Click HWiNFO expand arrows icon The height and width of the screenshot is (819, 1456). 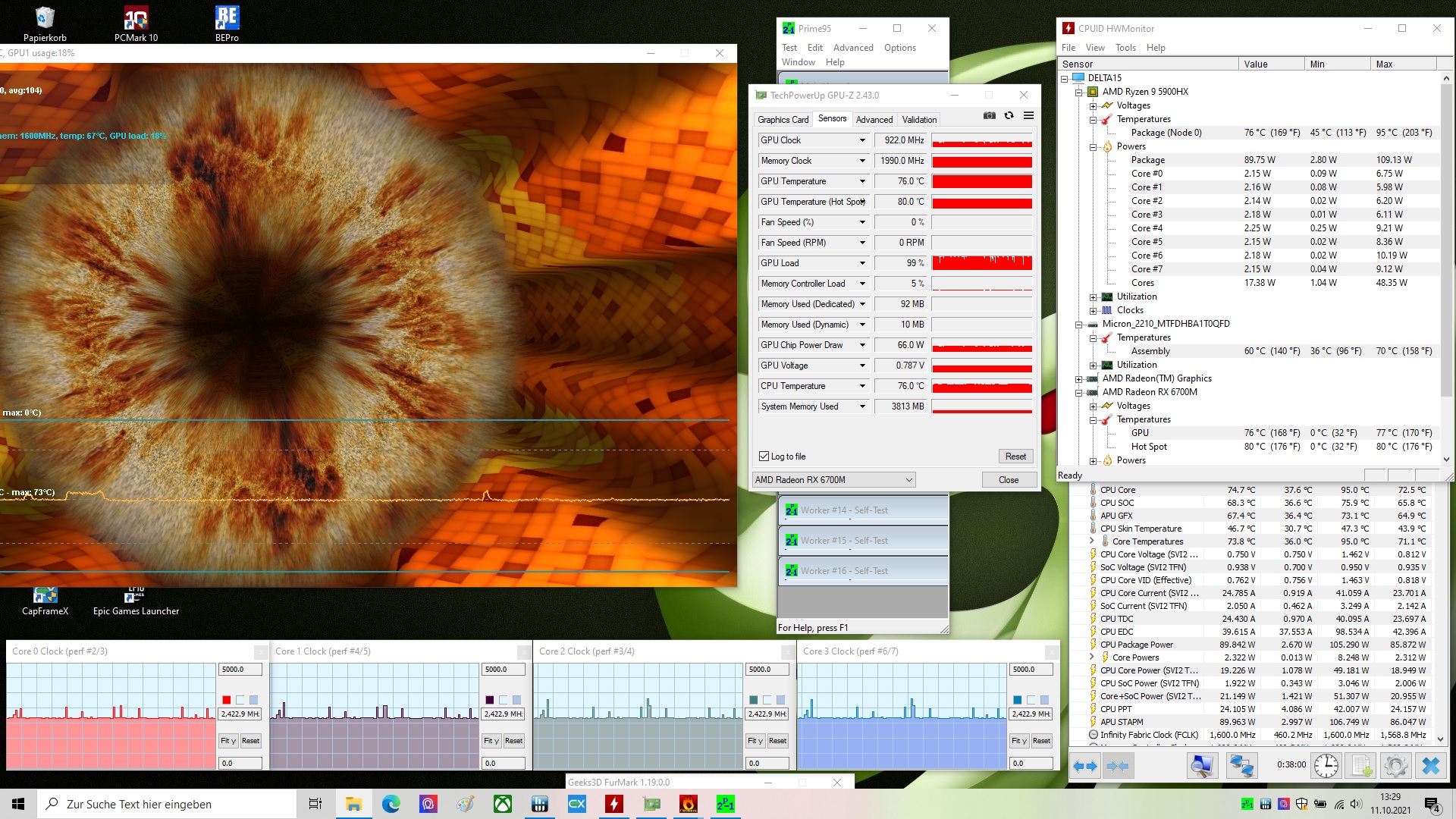tap(1084, 766)
